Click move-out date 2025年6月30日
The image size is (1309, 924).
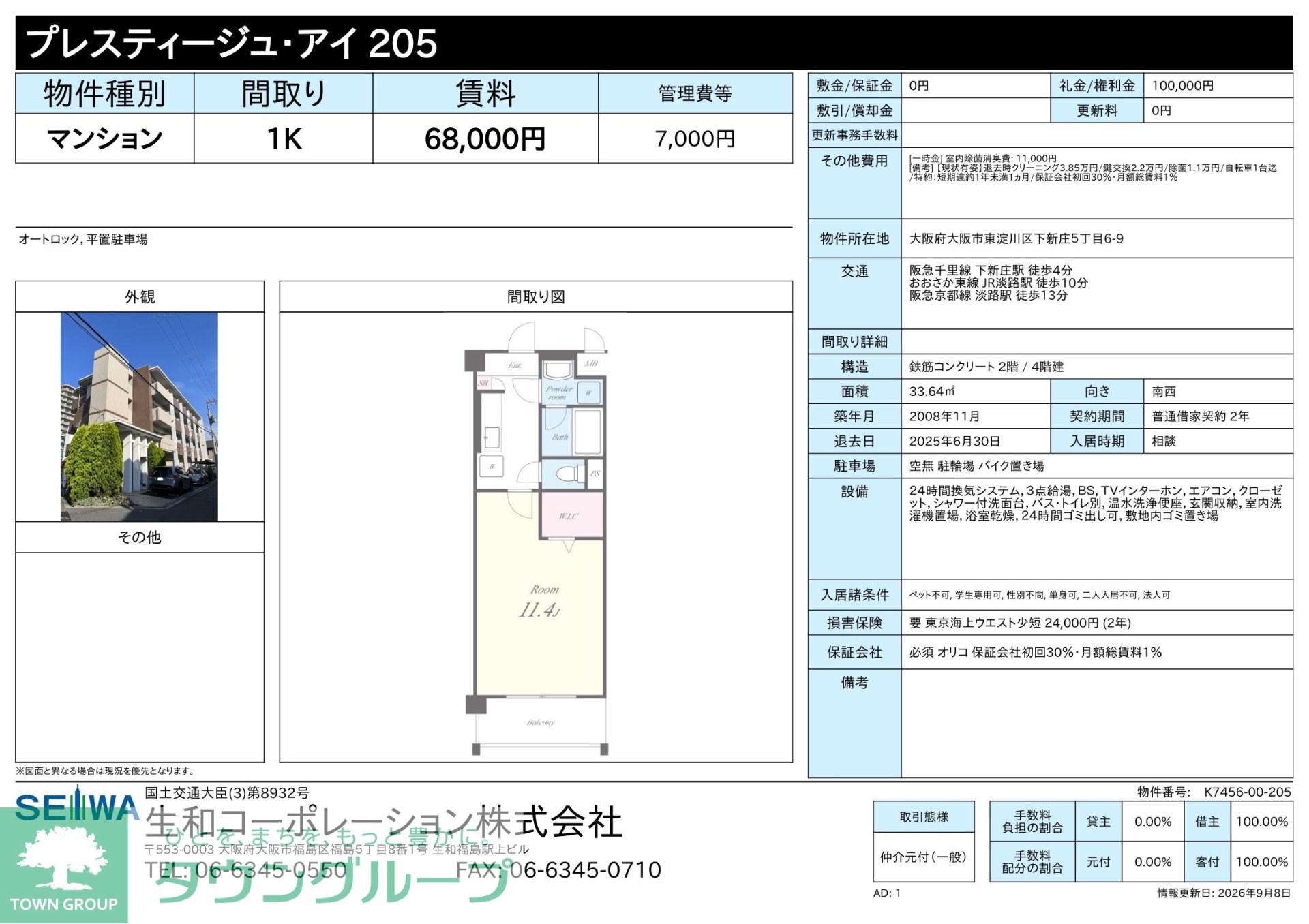(x=954, y=441)
